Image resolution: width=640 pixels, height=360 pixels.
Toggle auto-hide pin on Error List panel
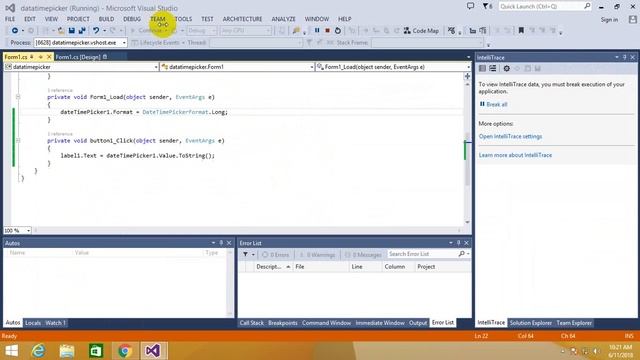pyautogui.click(x=458, y=243)
